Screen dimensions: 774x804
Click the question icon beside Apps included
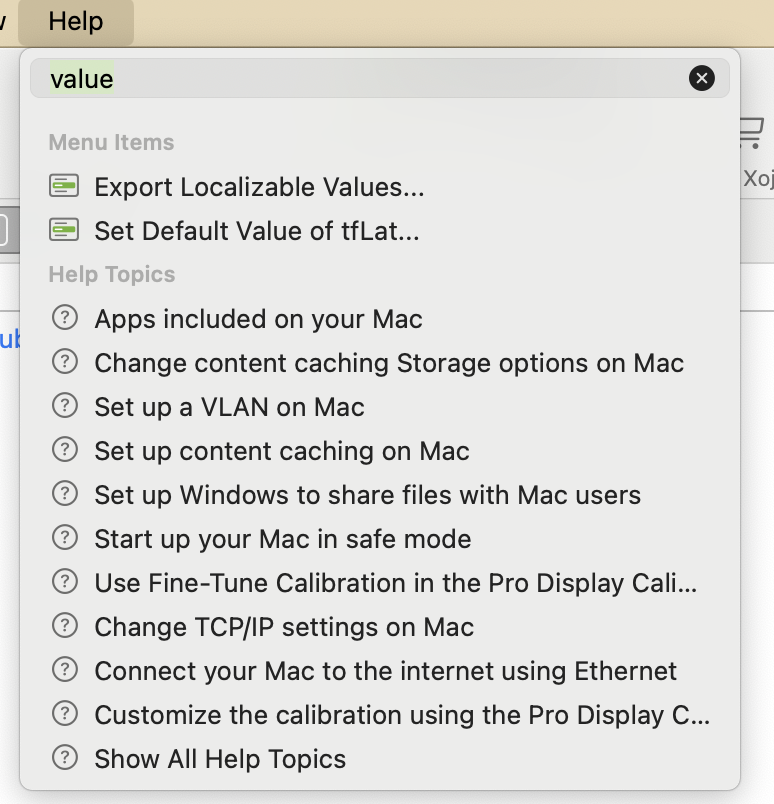click(65, 318)
